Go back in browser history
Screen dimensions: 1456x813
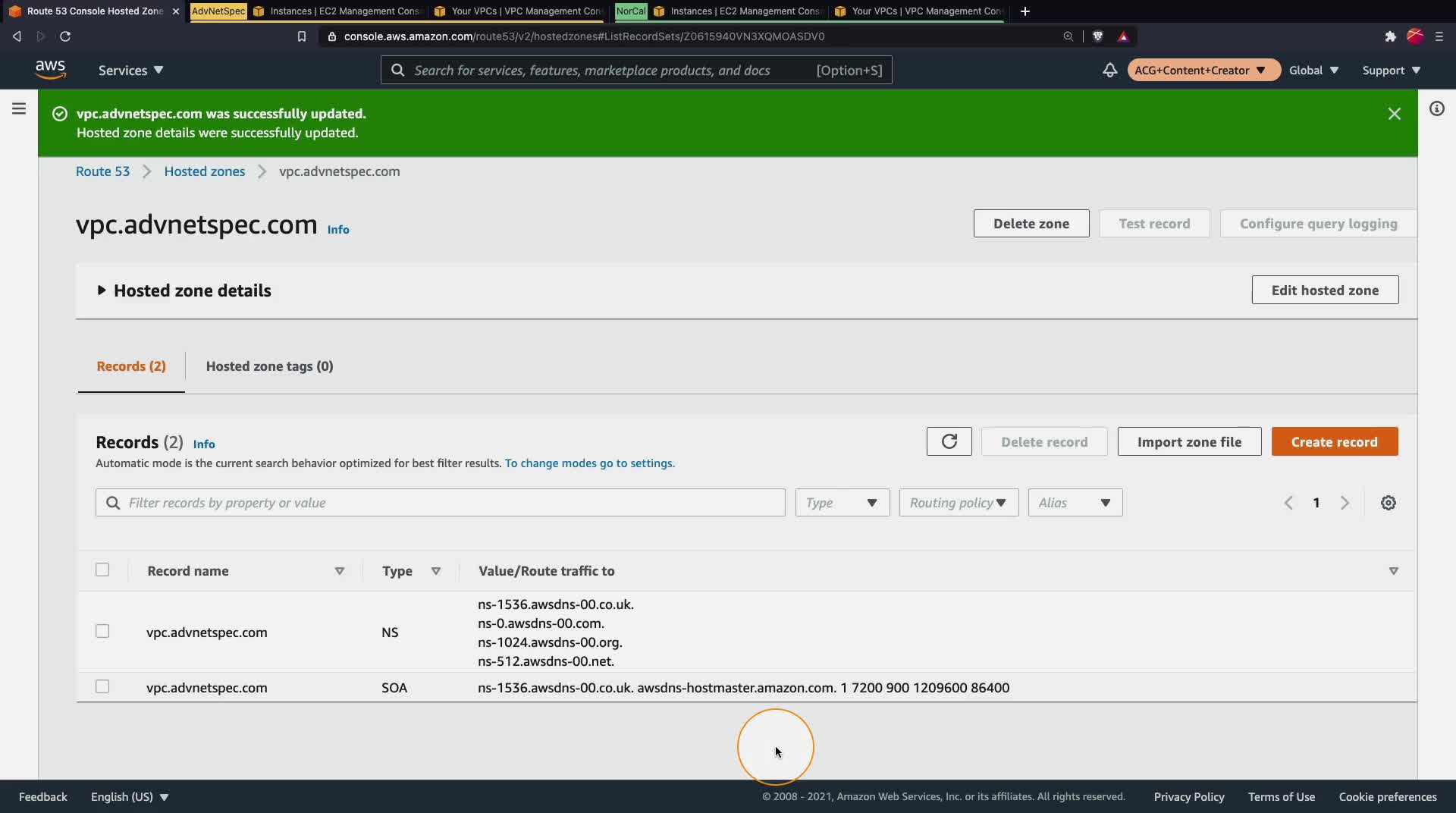point(17,36)
